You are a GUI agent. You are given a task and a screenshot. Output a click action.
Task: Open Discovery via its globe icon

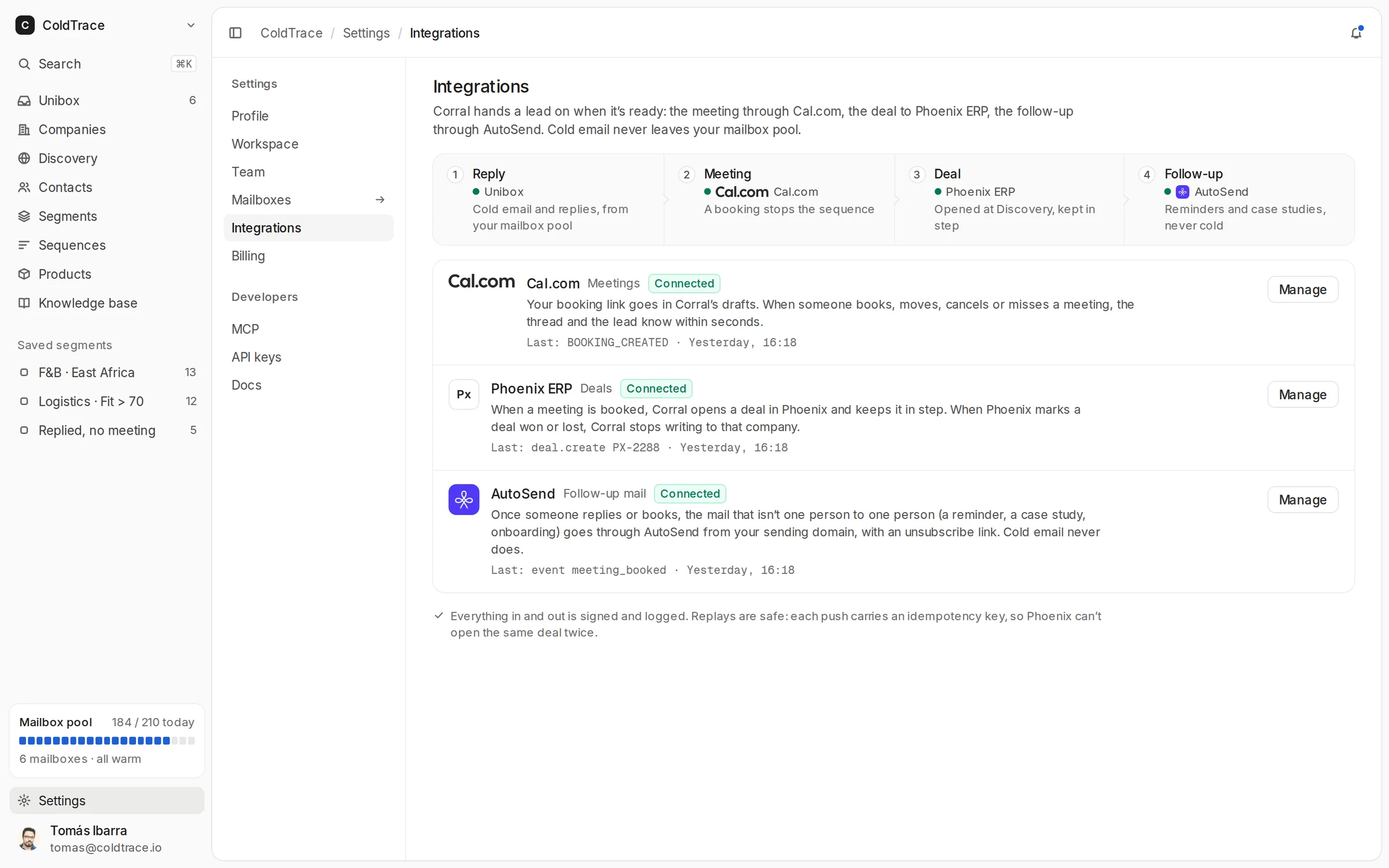click(x=24, y=158)
